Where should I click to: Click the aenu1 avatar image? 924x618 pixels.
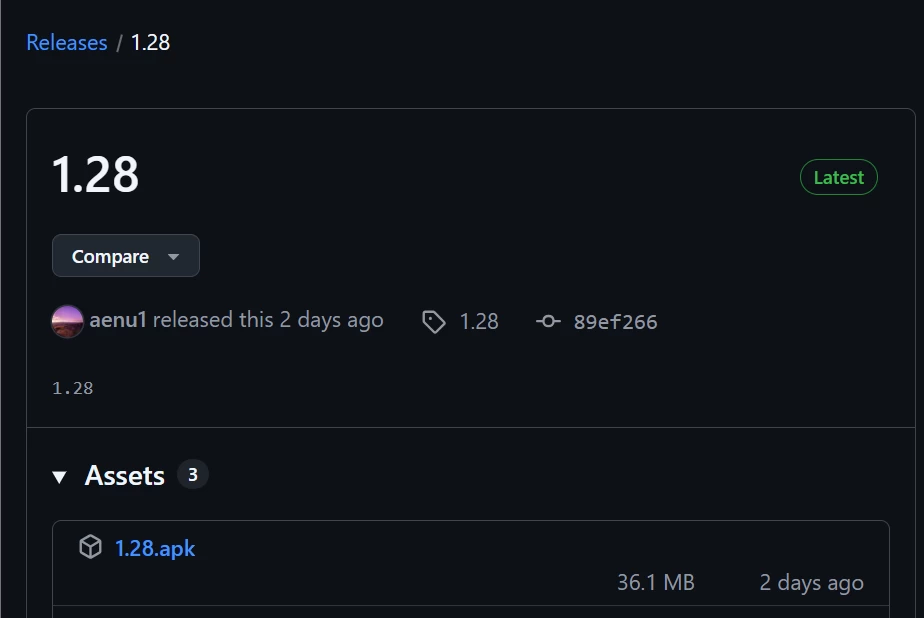point(67,321)
